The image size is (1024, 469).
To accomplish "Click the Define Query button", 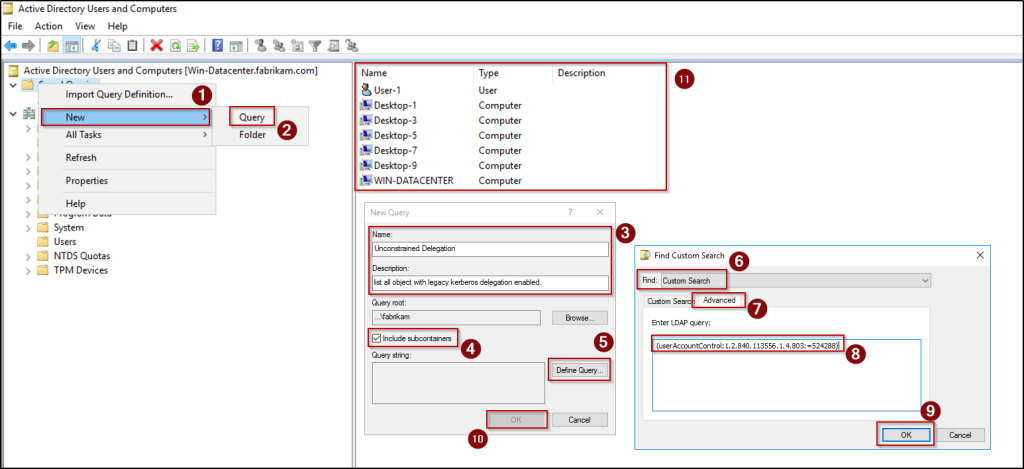I will [579, 370].
